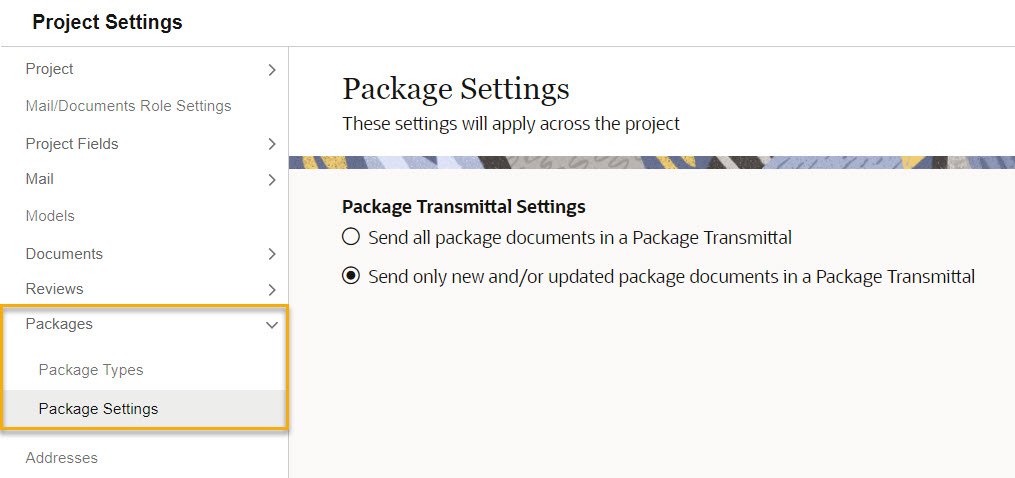Click the Mail menu label
The width and height of the screenshot is (1015, 478).
[39, 179]
